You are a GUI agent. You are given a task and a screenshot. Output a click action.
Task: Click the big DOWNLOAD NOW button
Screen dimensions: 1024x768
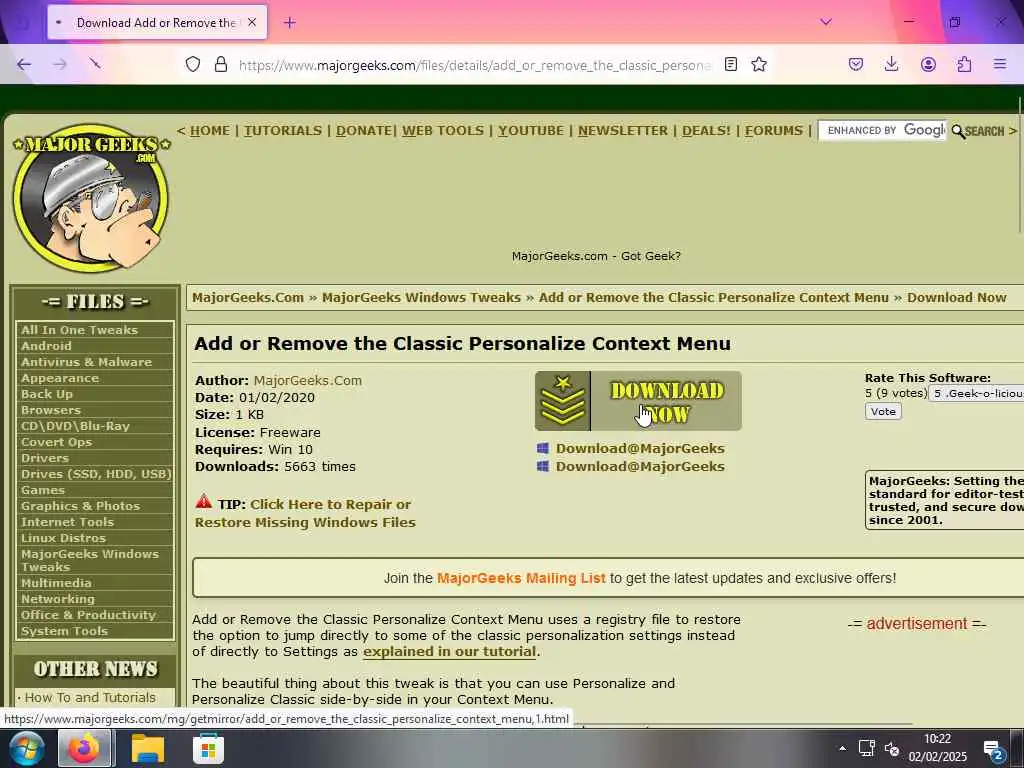click(x=638, y=401)
